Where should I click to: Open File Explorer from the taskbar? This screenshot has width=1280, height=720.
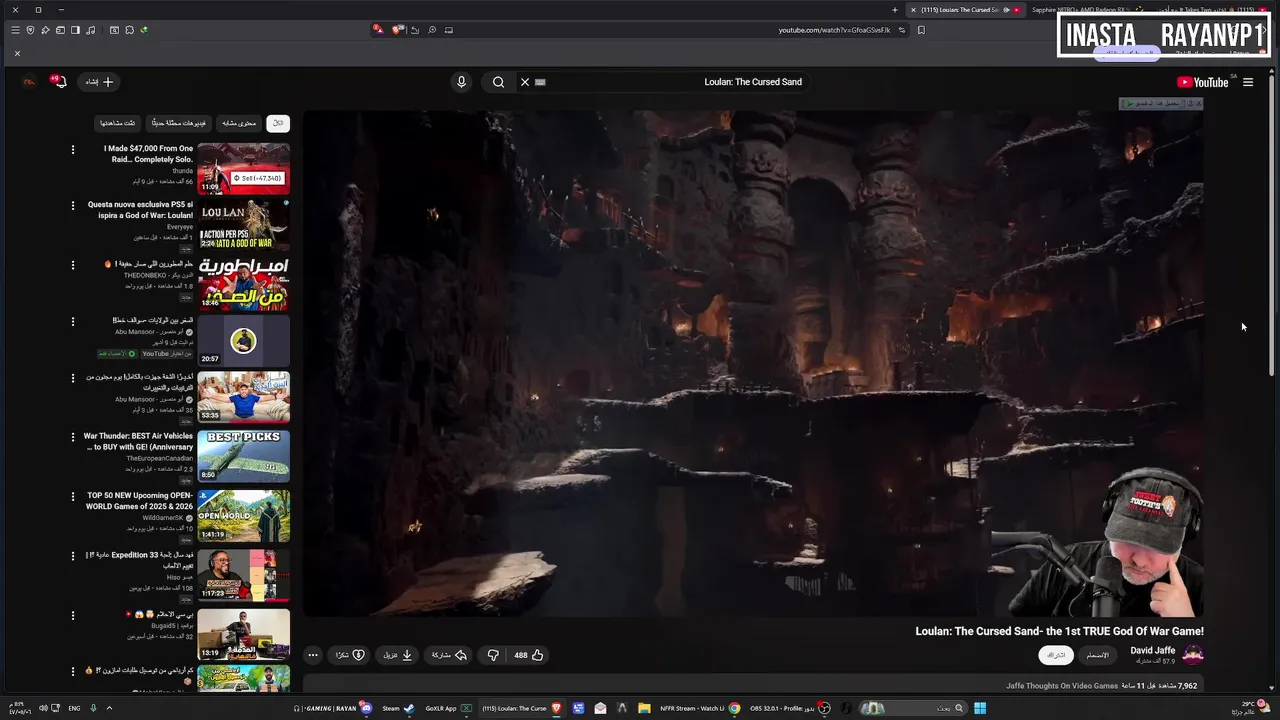tap(644, 708)
